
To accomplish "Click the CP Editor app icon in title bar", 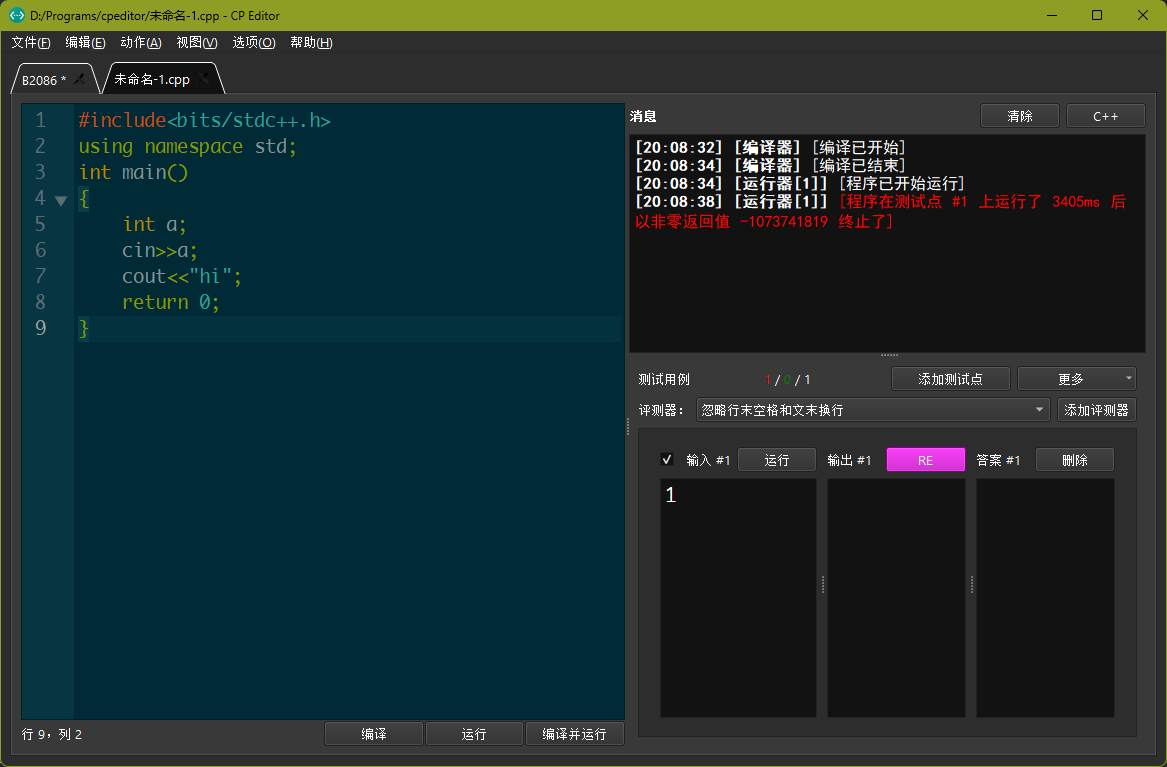I will [x=16, y=15].
